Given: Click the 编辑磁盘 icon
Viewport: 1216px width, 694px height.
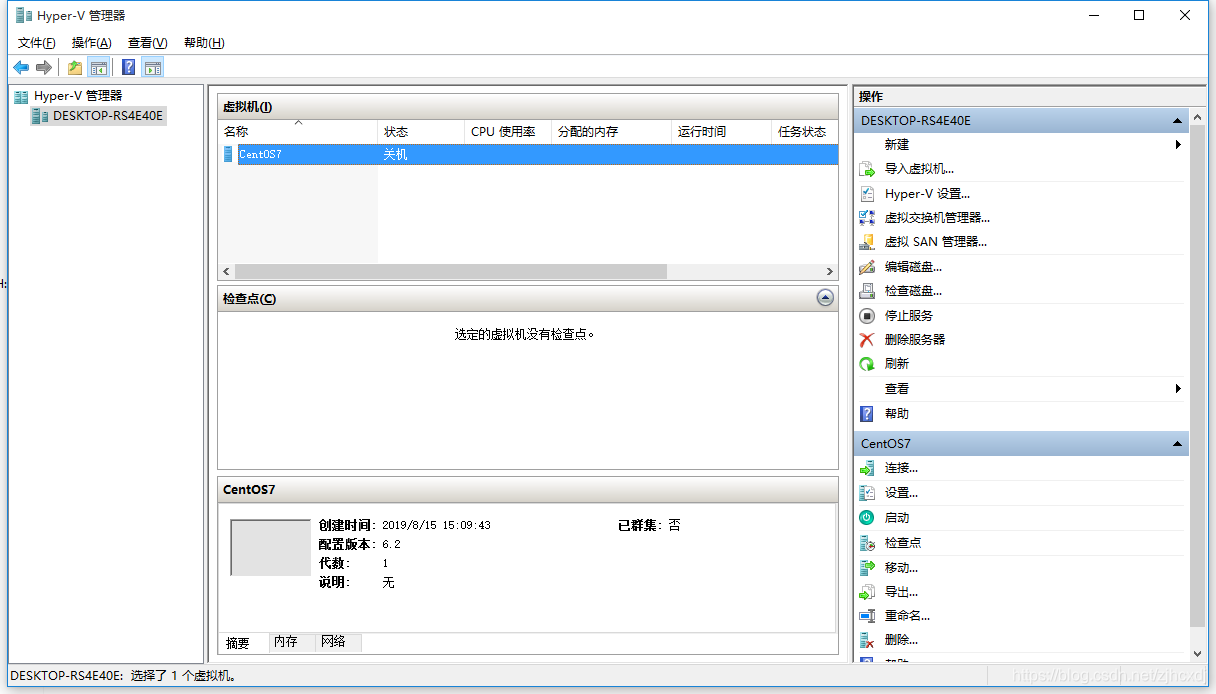Looking at the screenshot, I should 867,267.
